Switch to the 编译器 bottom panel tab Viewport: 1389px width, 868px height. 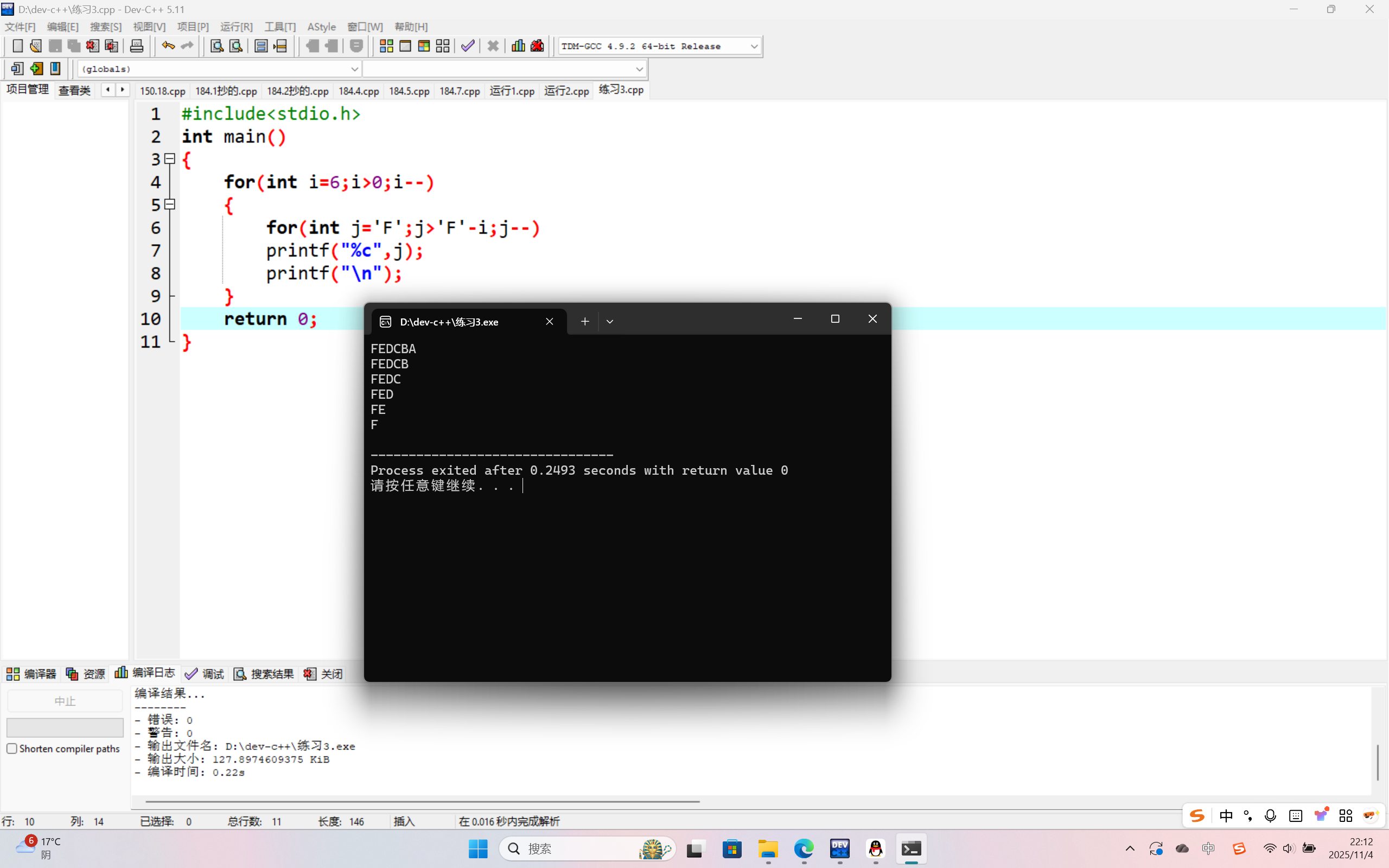[x=31, y=673]
